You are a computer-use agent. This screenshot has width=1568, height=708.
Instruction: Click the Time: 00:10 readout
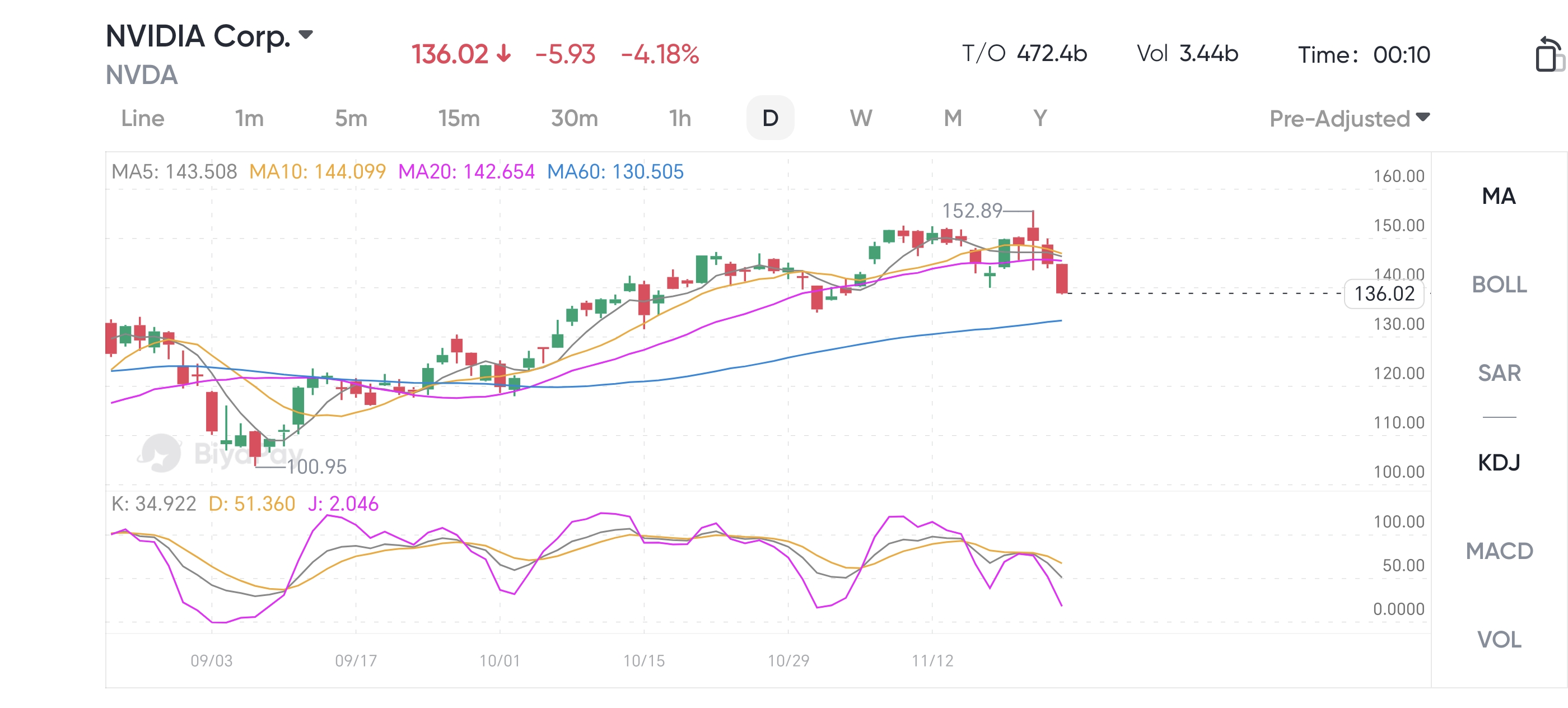(1364, 55)
